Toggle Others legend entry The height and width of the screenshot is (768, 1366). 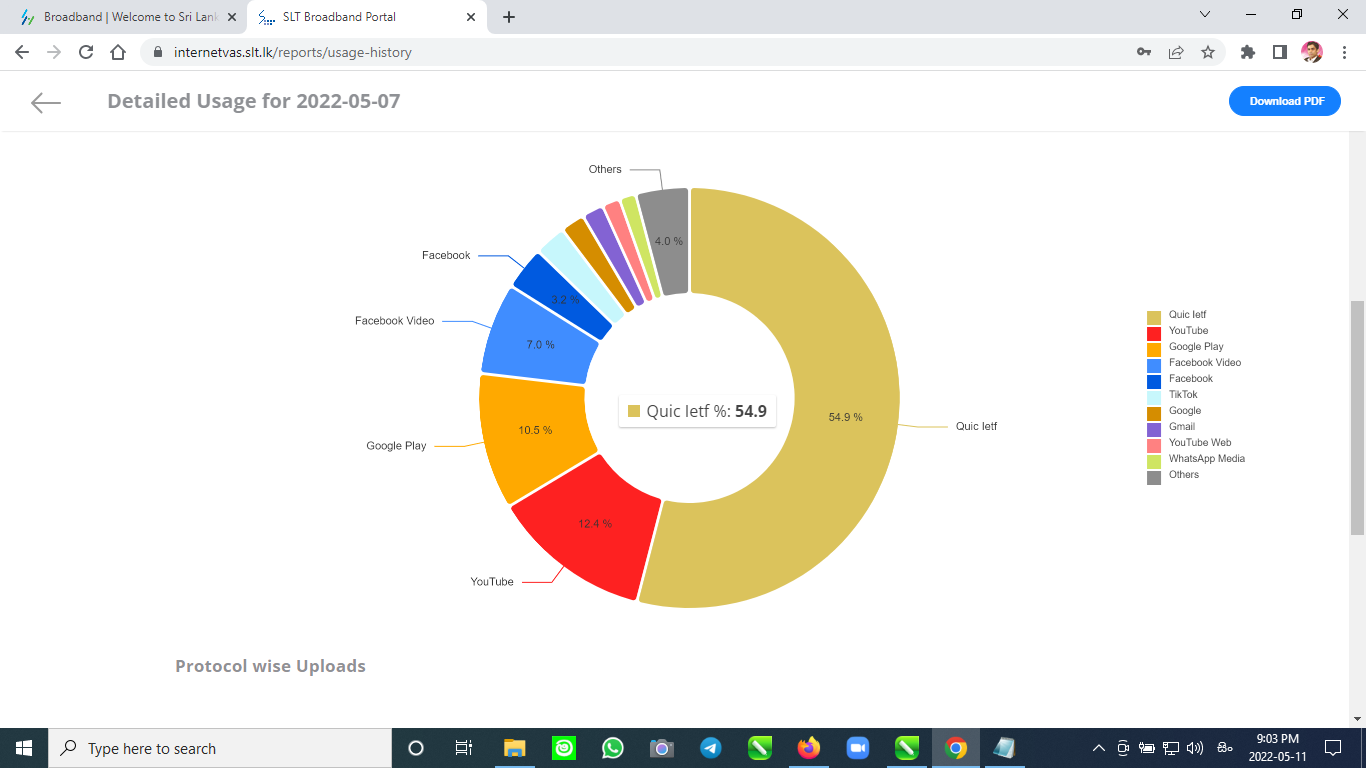coord(1173,475)
